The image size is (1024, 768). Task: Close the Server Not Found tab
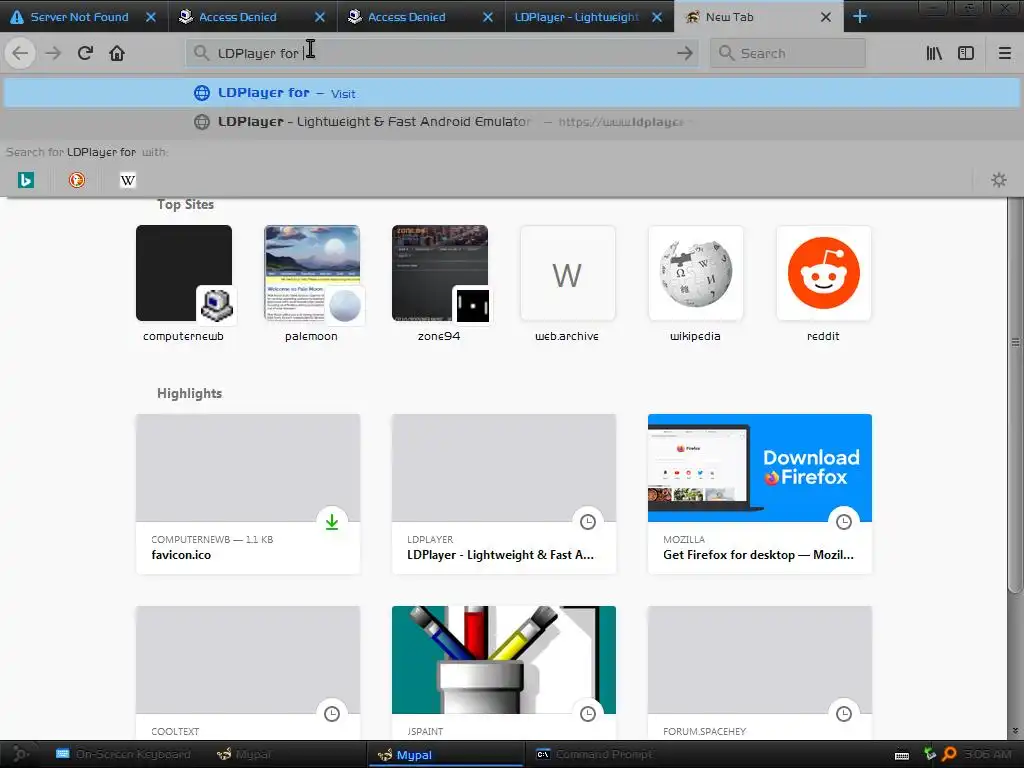point(151,17)
